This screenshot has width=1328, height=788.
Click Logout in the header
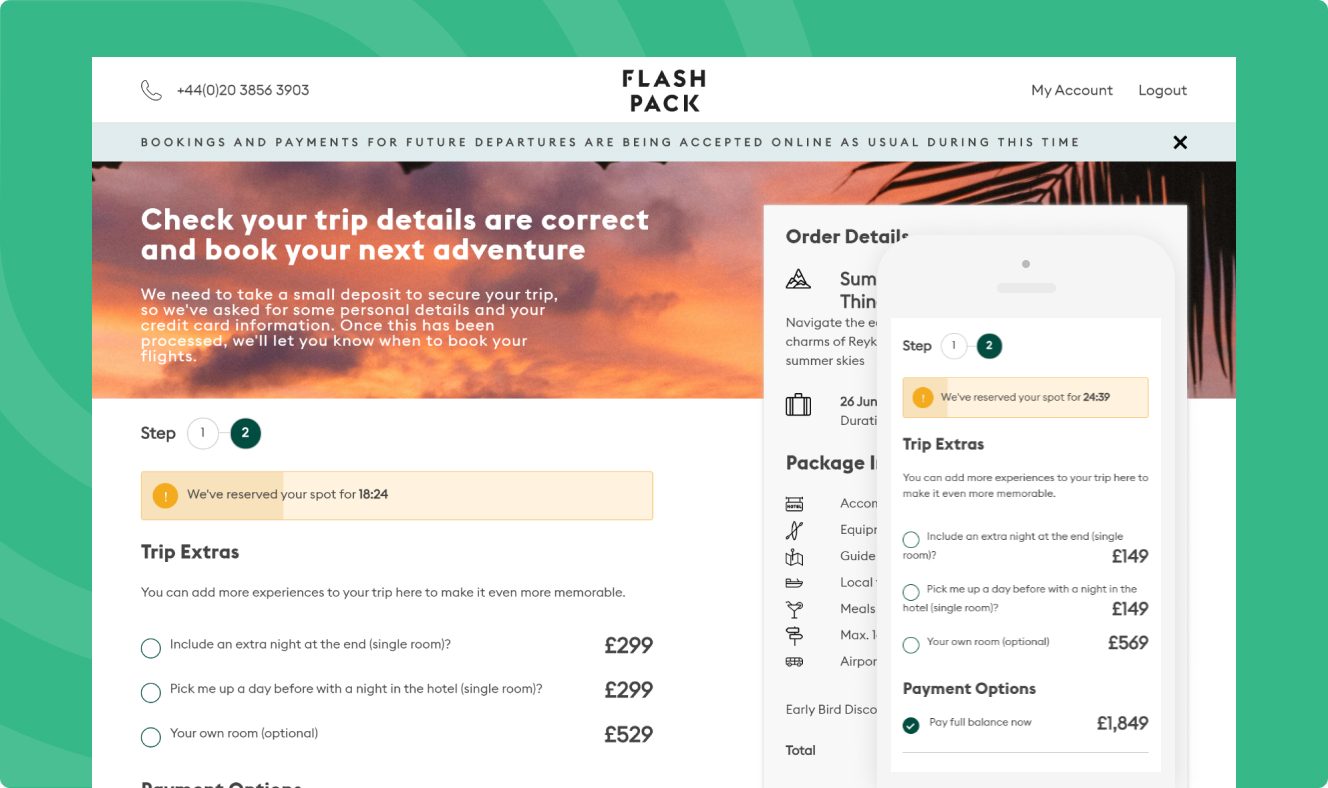click(x=1162, y=90)
